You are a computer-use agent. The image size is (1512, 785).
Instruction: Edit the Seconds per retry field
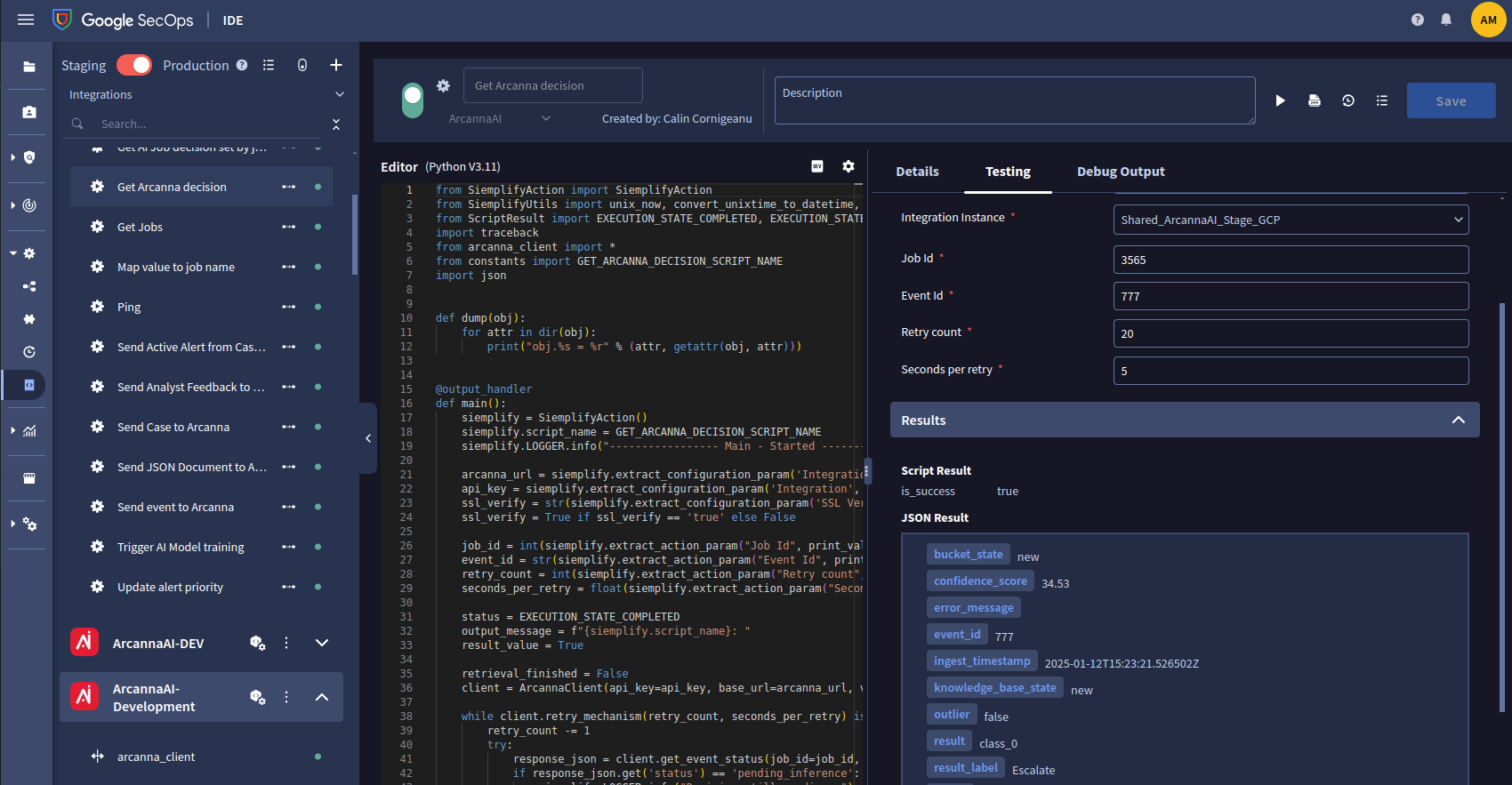click(1291, 371)
